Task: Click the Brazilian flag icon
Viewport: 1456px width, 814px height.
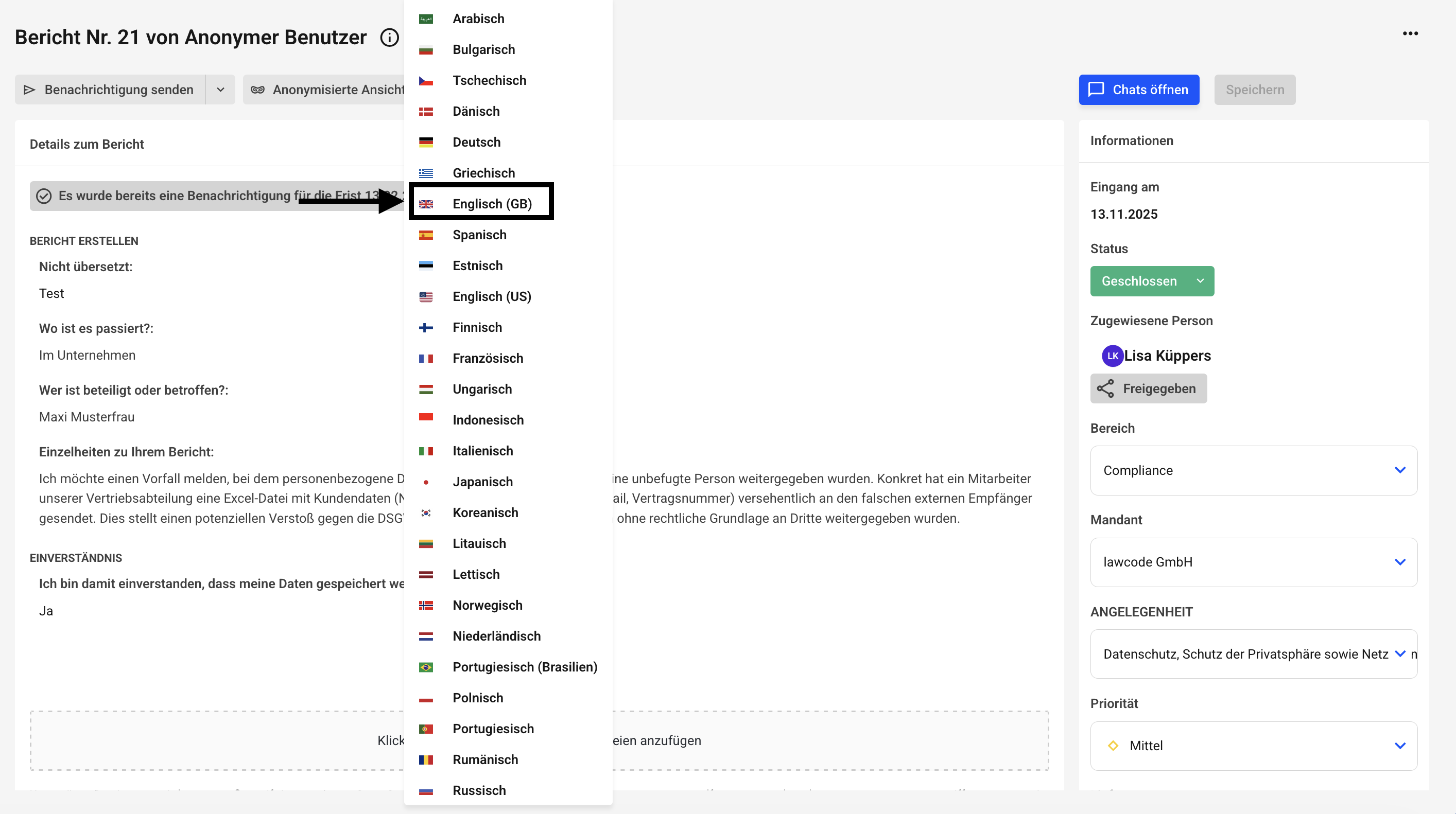Action: [426, 667]
